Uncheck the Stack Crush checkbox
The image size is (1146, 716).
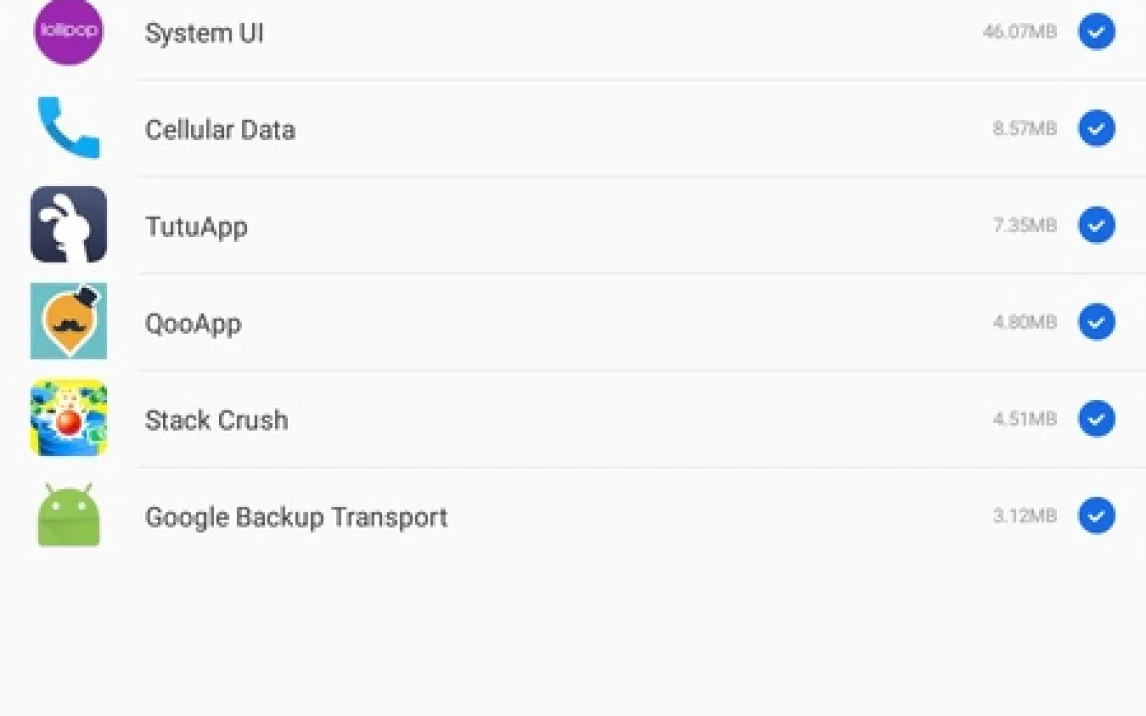click(x=1096, y=419)
